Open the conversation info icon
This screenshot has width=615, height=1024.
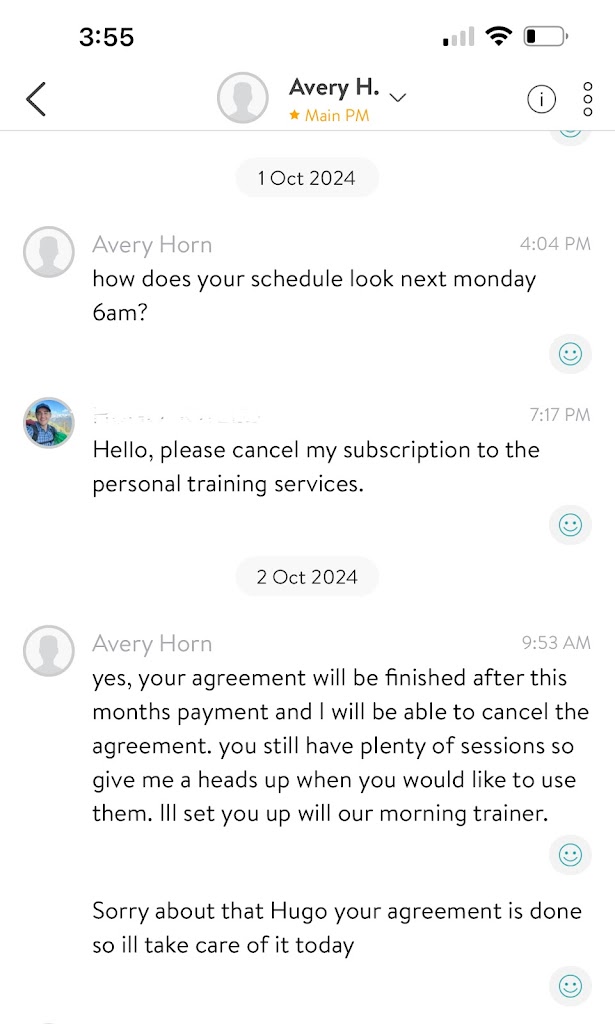[x=541, y=99]
